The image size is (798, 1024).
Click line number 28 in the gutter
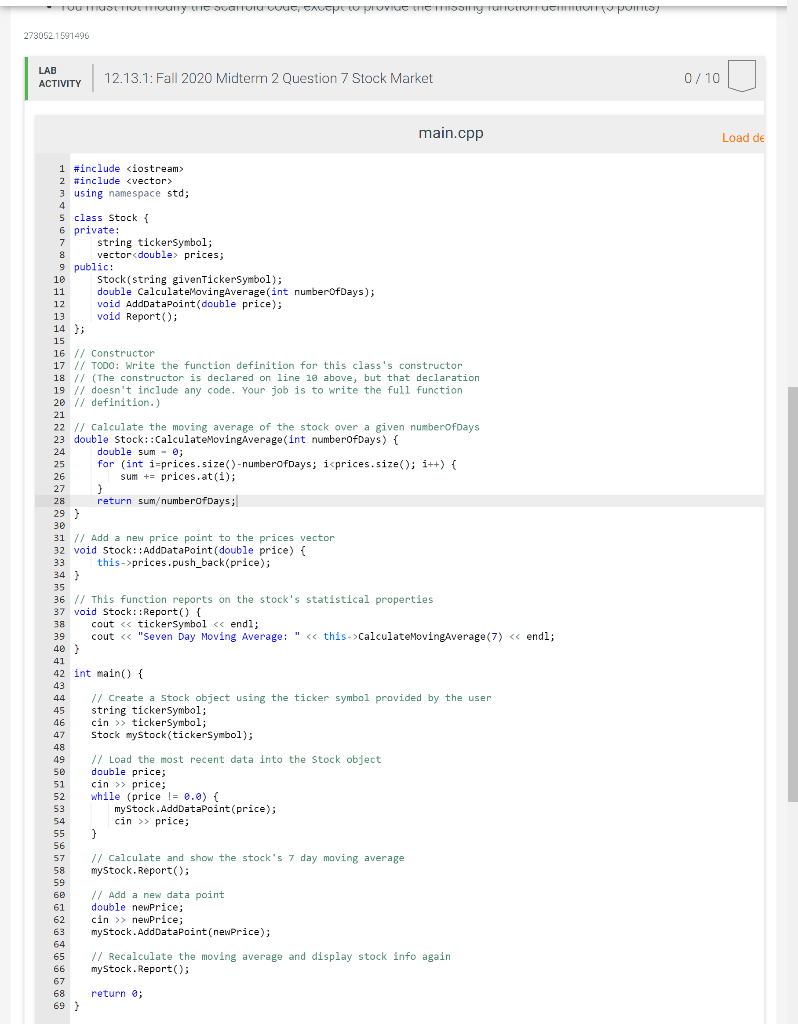click(59, 501)
